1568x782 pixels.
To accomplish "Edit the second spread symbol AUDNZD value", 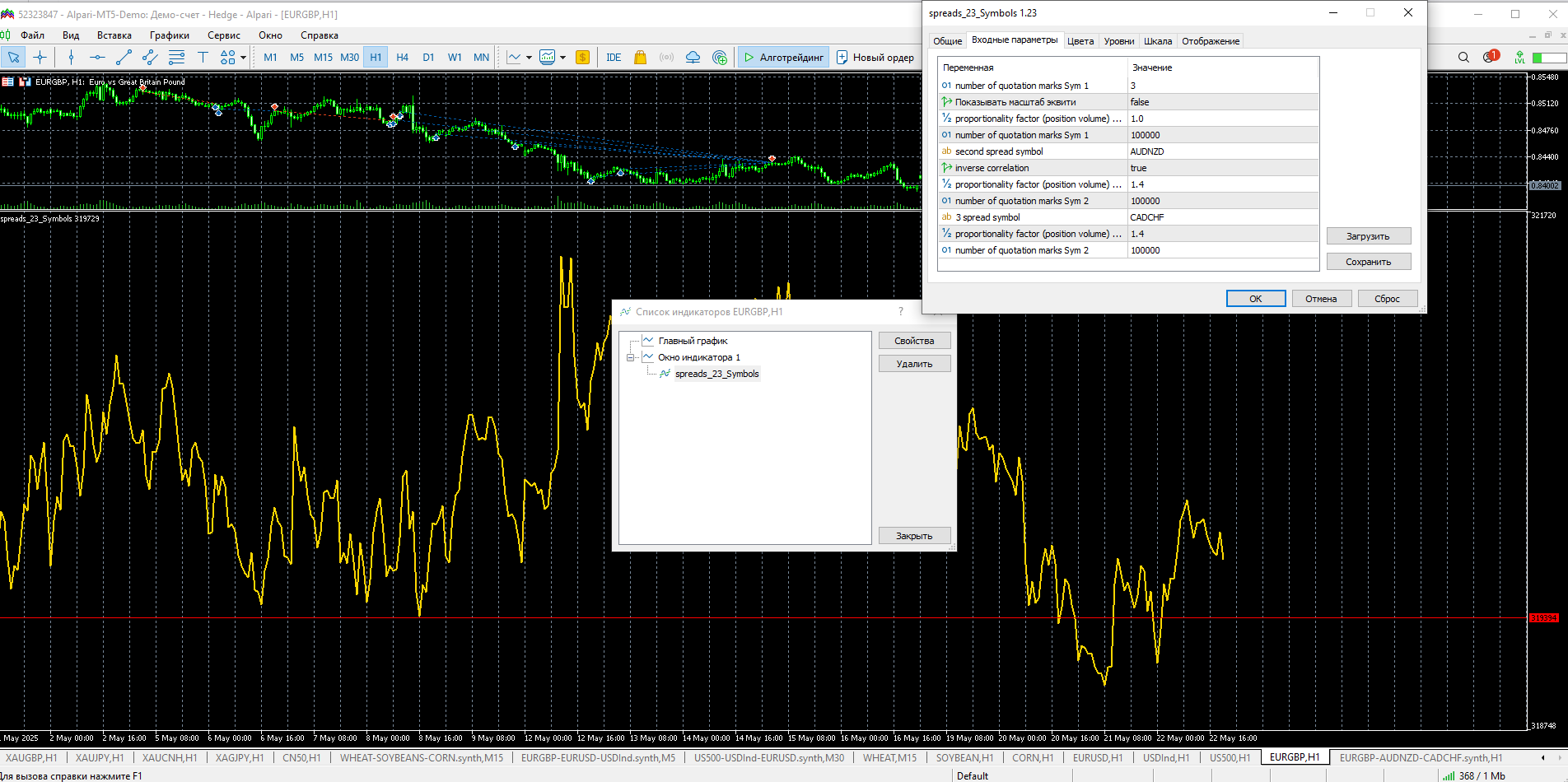I will [1222, 151].
